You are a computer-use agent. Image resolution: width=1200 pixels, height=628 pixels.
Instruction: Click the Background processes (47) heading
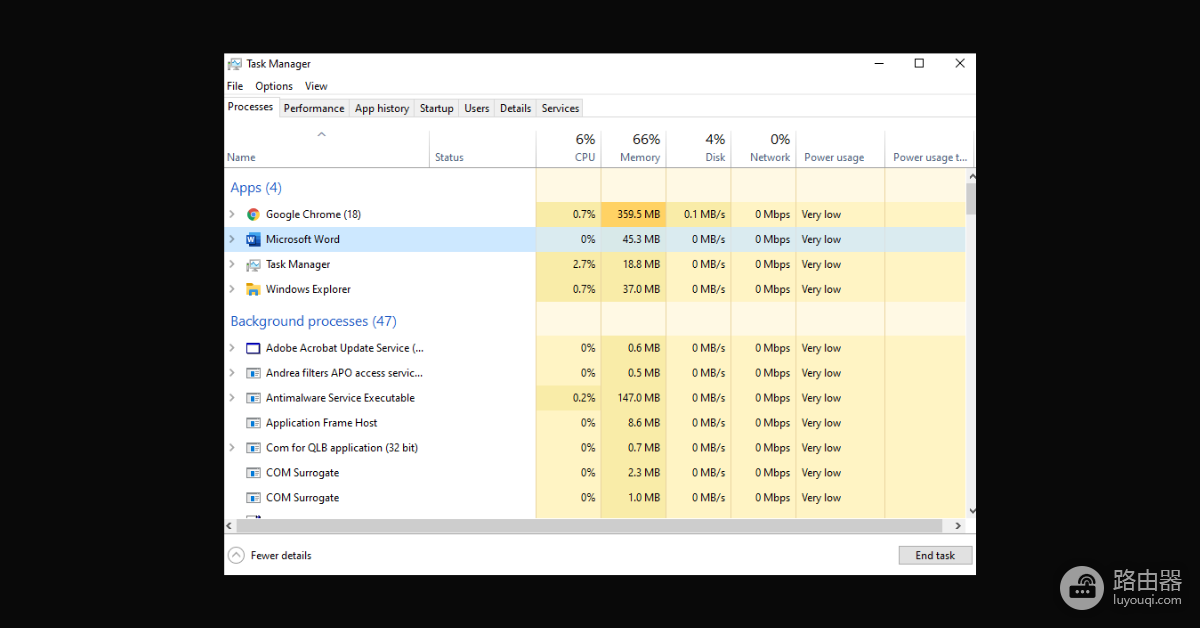[x=313, y=321]
